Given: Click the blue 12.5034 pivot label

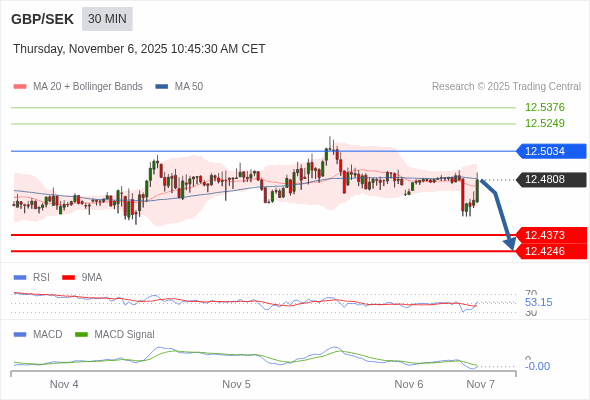Looking at the screenshot, I should [x=551, y=151].
